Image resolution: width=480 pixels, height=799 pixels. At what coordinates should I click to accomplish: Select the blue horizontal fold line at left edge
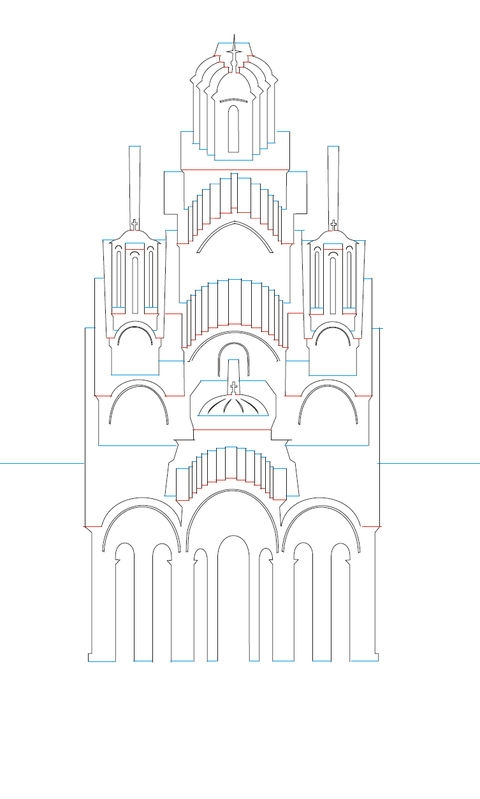(x=41, y=463)
